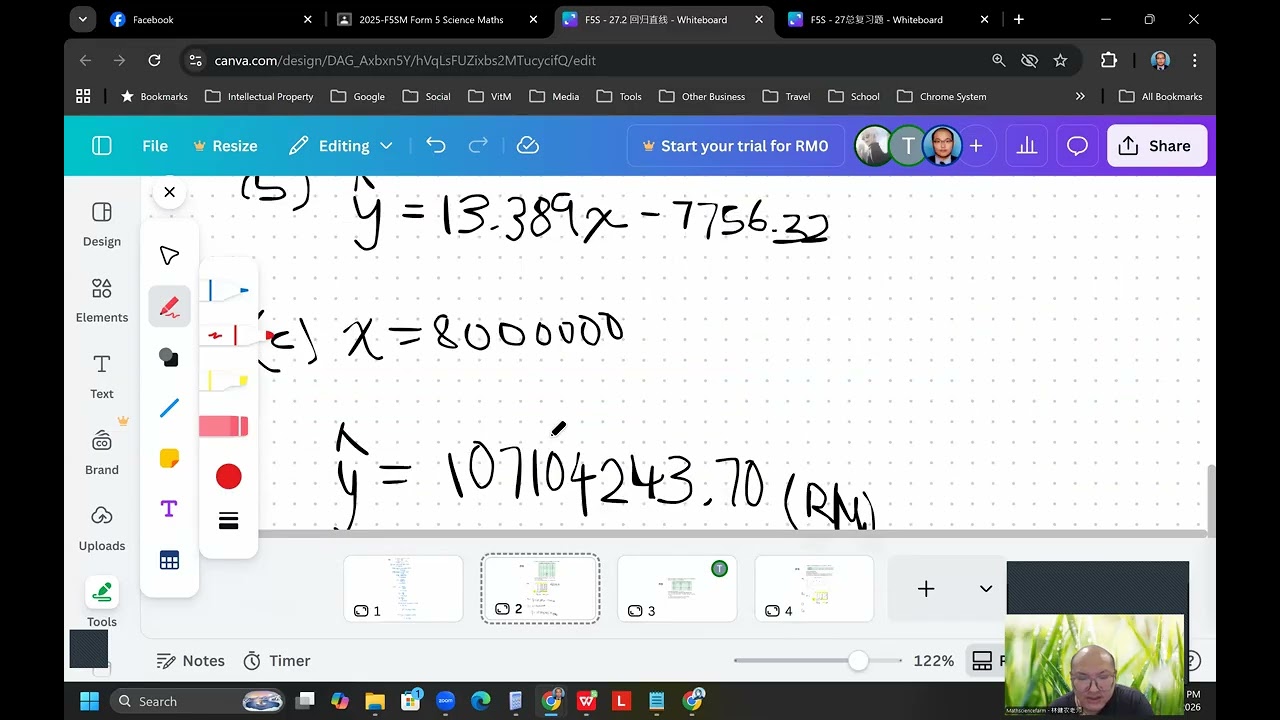Select the red pen draw tool
This screenshot has height=720, width=1280.
tap(169, 306)
